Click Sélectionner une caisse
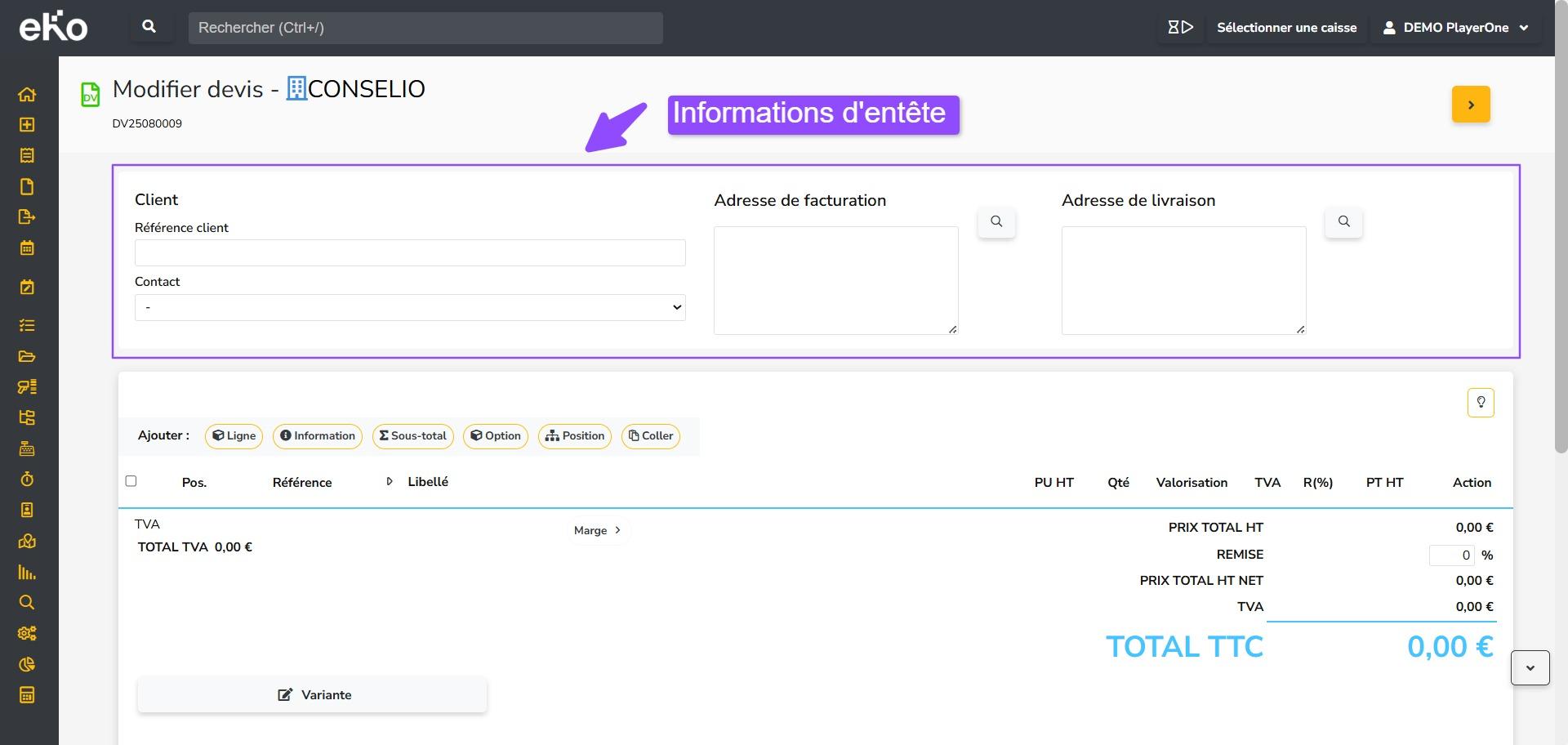The image size is (1568, 745). (1286, 28)
